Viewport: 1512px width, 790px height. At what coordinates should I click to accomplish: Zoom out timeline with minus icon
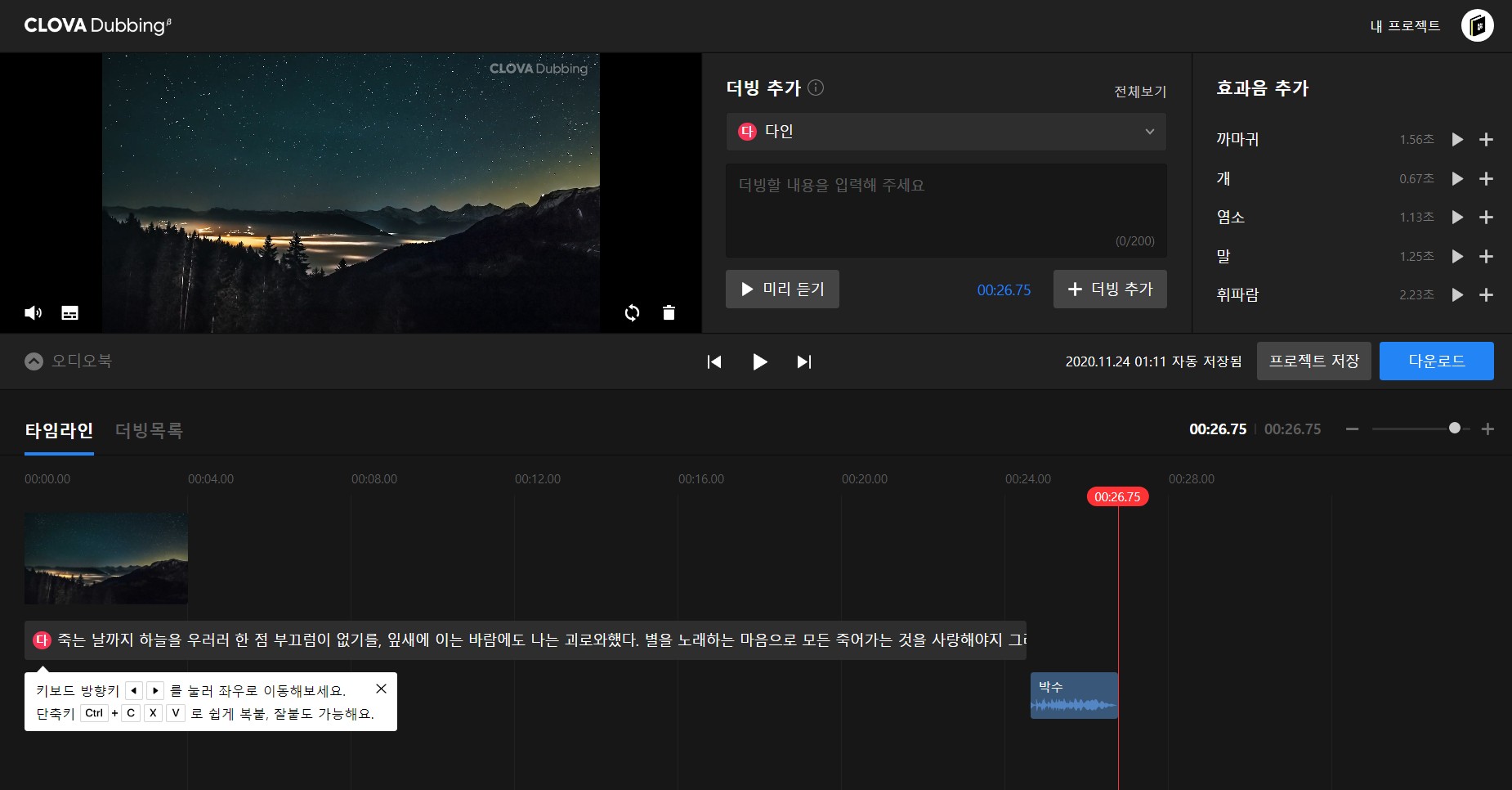coord(1353,429)
